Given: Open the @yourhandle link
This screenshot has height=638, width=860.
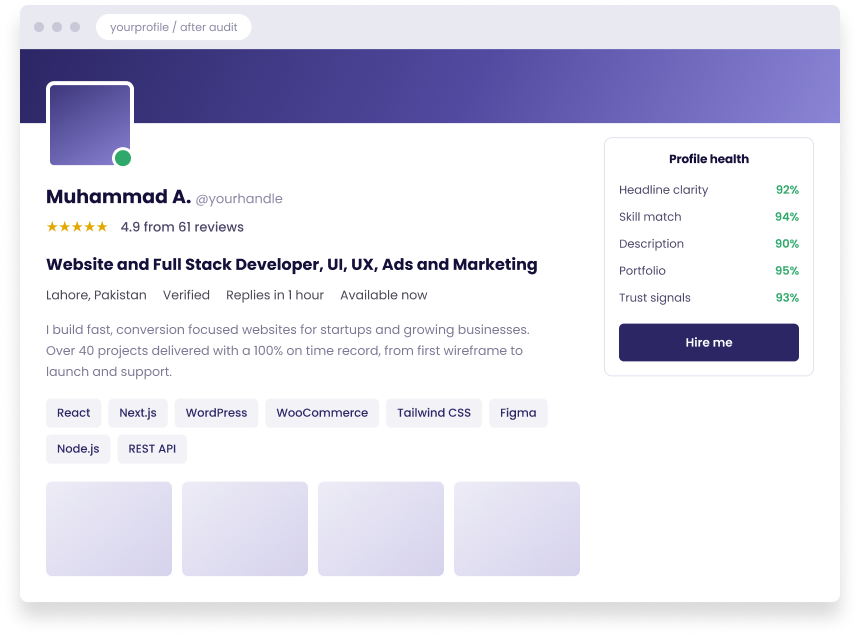Looking at the screenshot, I should point(239,199).
